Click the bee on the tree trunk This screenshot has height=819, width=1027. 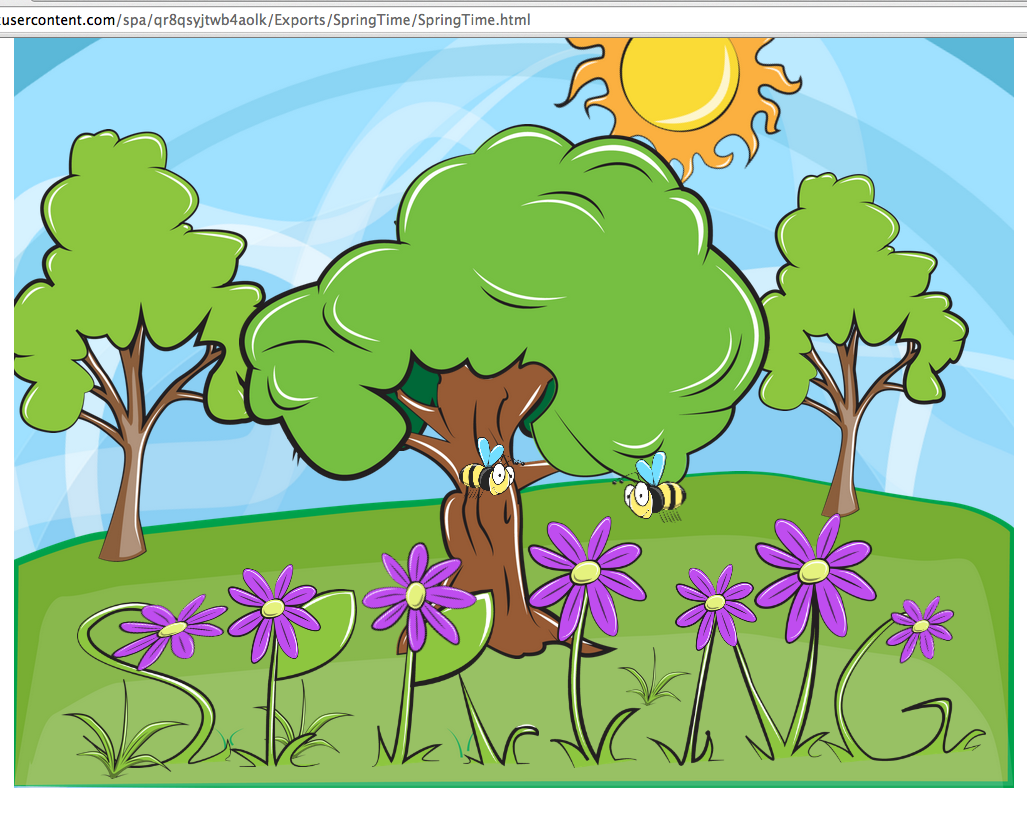[x=488, y=471]
